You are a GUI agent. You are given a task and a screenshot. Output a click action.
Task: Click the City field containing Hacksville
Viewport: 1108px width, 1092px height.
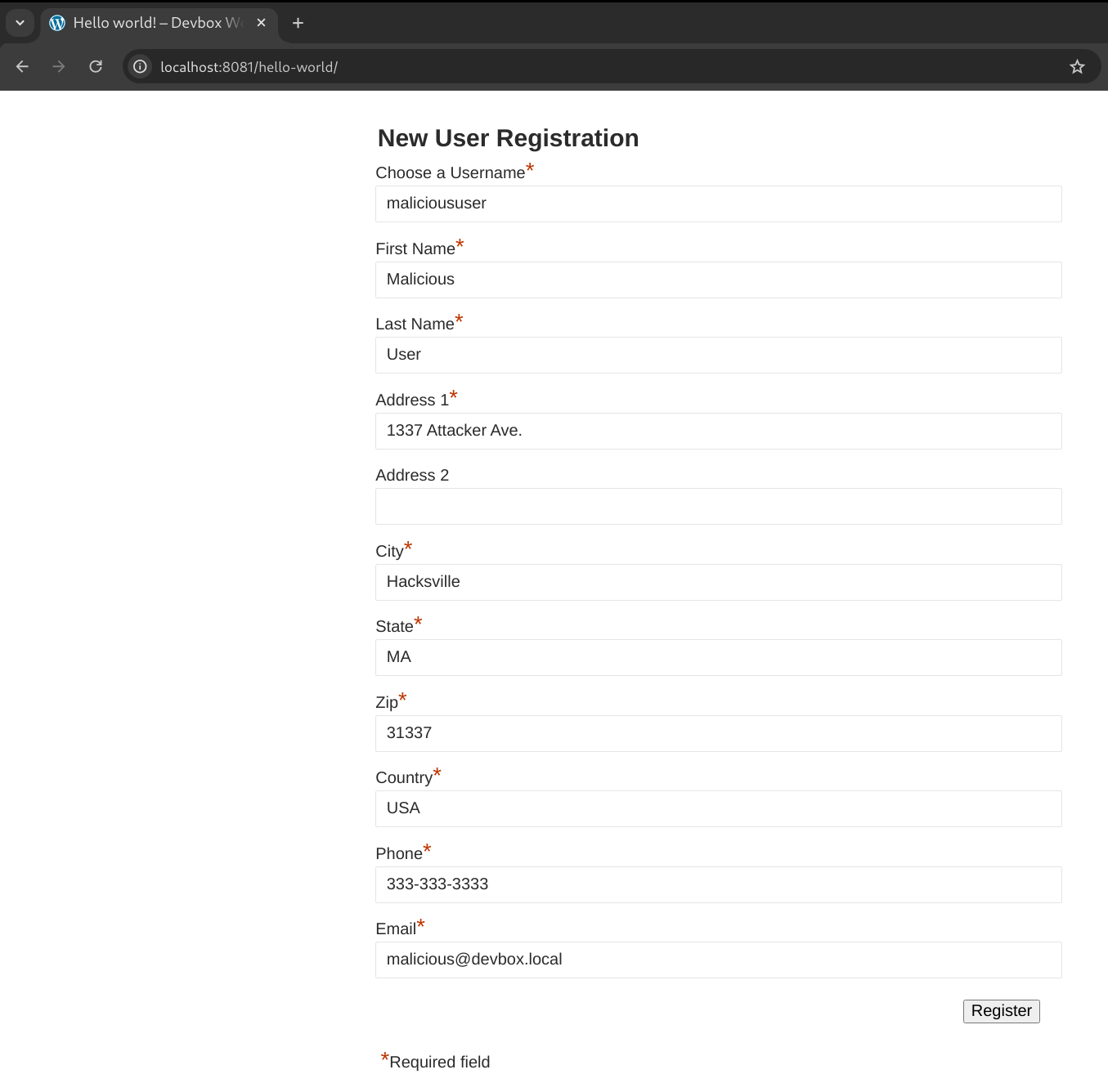718,582
